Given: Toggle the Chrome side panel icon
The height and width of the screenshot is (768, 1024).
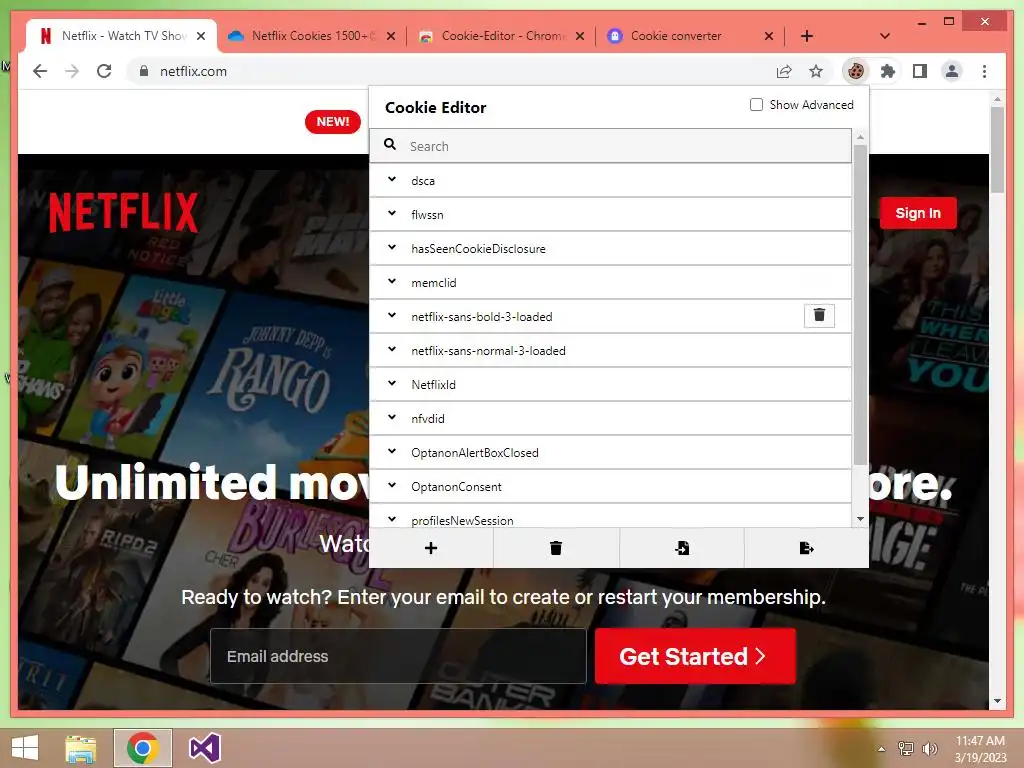Looking at the screenshot, I should pos(920,71).
